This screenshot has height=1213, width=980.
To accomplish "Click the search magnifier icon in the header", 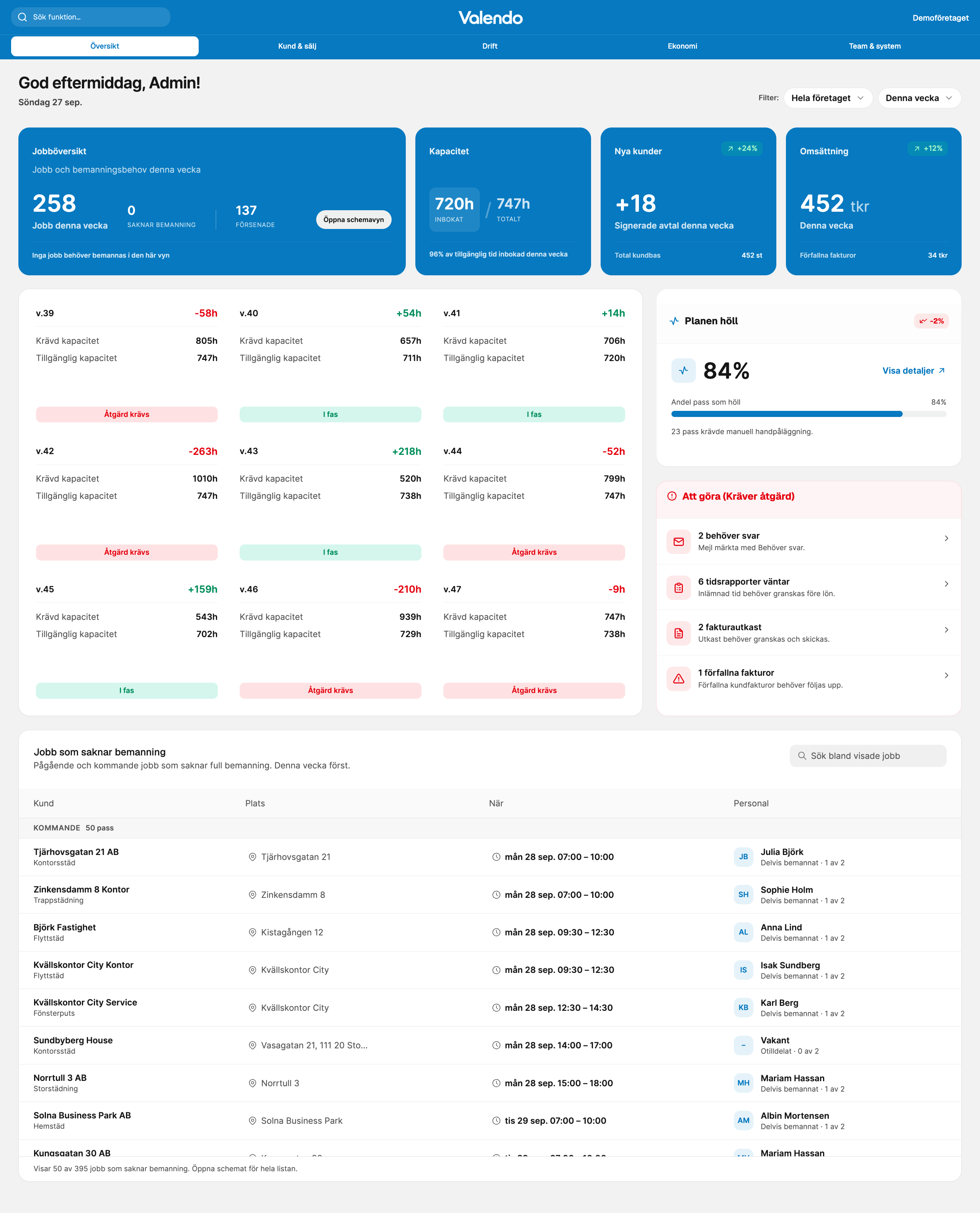I will pos(23,17).
